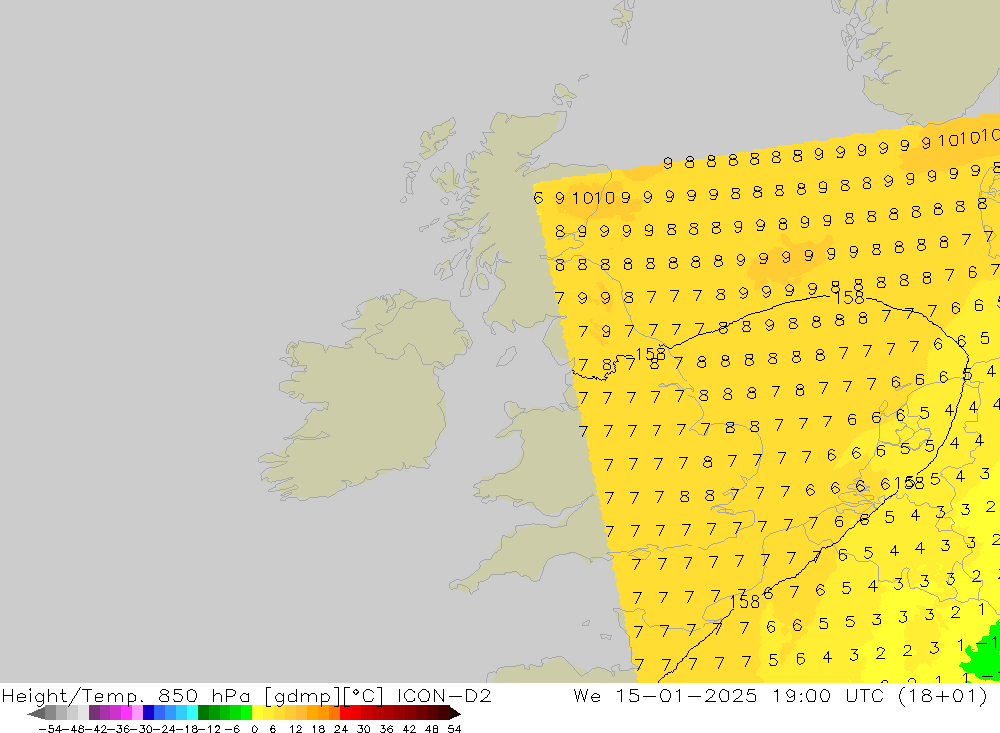The height and width of the screenshot is (733, 1000).
Task: Click the time '19:00'
Action: click(801, 695)
